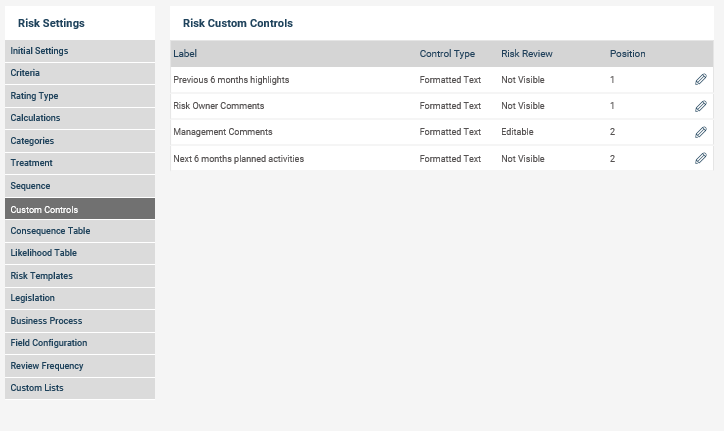Open Consequence Table page
The image size is (724, 431).
(80, 231)
